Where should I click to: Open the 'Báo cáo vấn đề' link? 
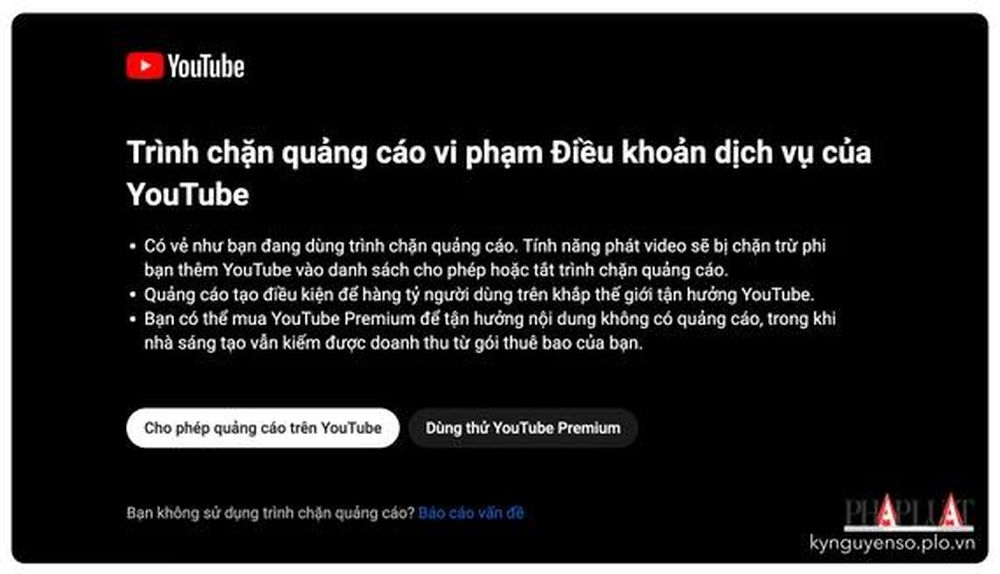(471, 513)
